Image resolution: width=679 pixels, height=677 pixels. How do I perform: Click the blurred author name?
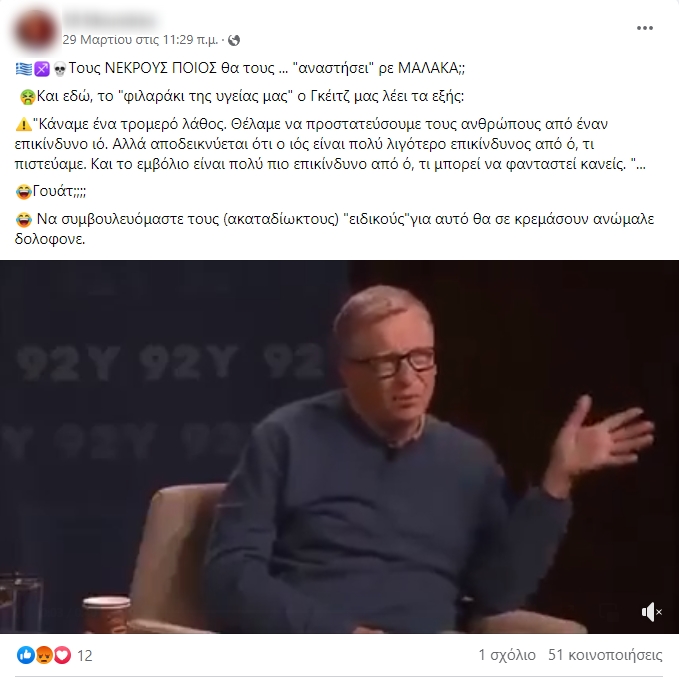(x=109, y=20)
